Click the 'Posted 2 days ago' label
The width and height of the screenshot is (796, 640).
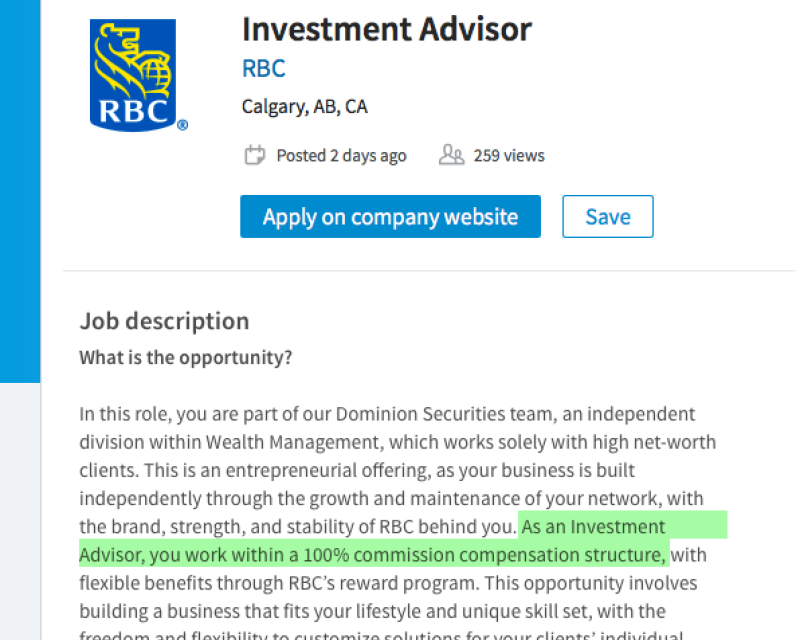click(341, 156)
